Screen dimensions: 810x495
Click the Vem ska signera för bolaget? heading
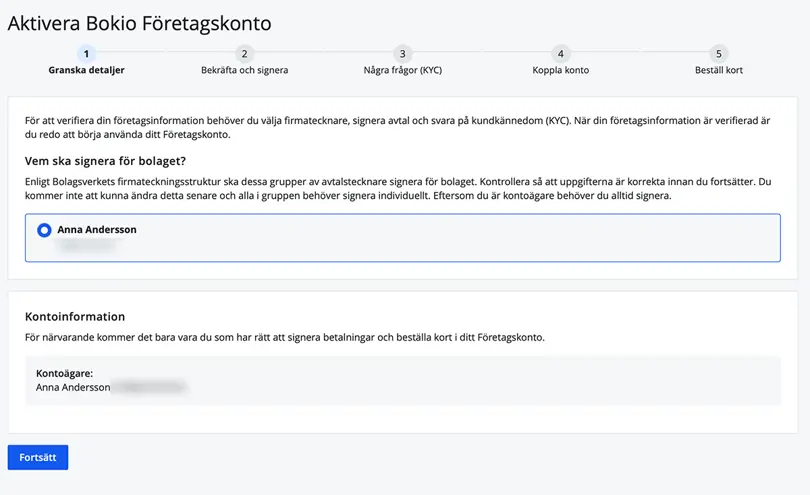coord(105,161)
